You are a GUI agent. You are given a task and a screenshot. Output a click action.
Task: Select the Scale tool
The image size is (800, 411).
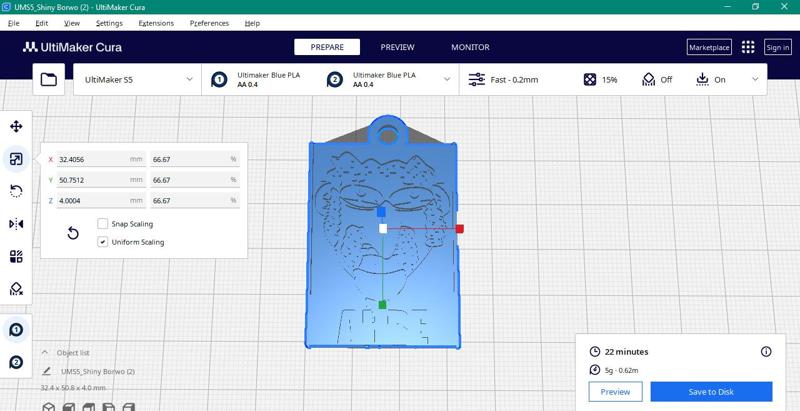pyautogui.click(x=16, y=159)
